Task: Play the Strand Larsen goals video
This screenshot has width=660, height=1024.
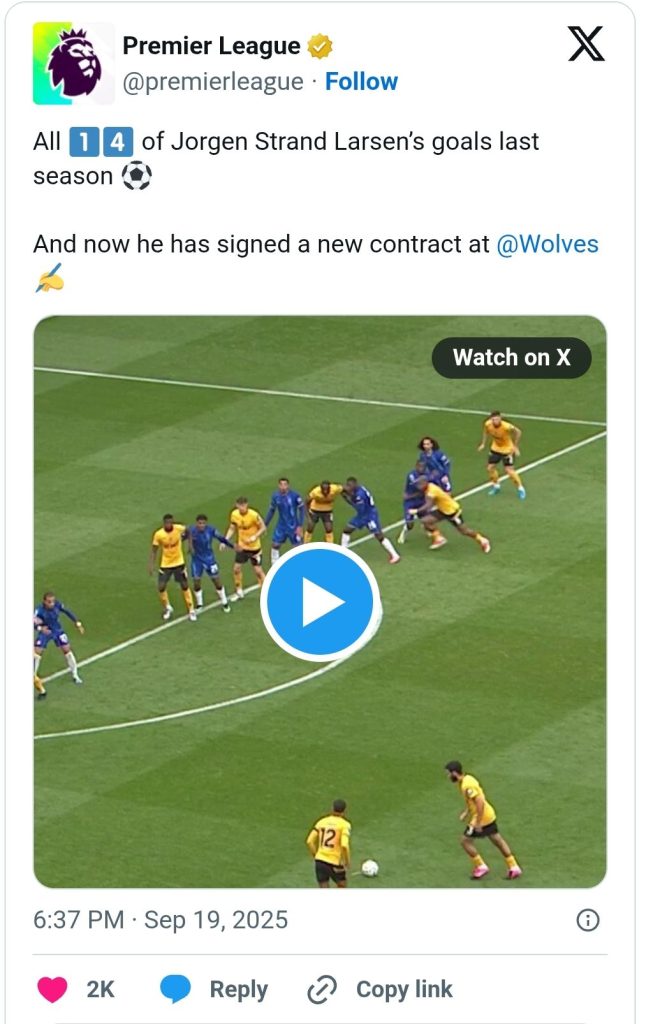Action: point(320,602)
